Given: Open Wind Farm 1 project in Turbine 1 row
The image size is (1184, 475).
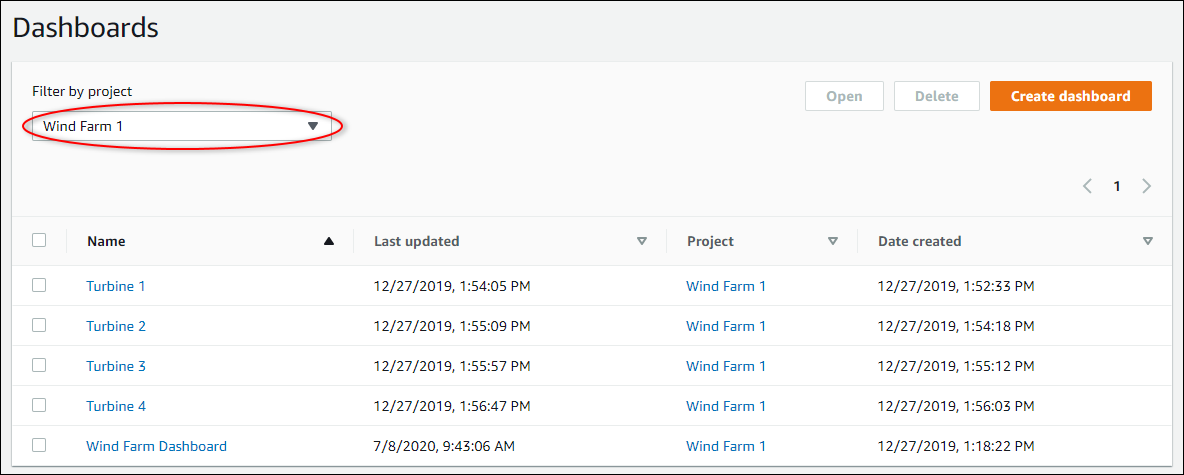Looking at the screenshot, I should click(726, 286).
